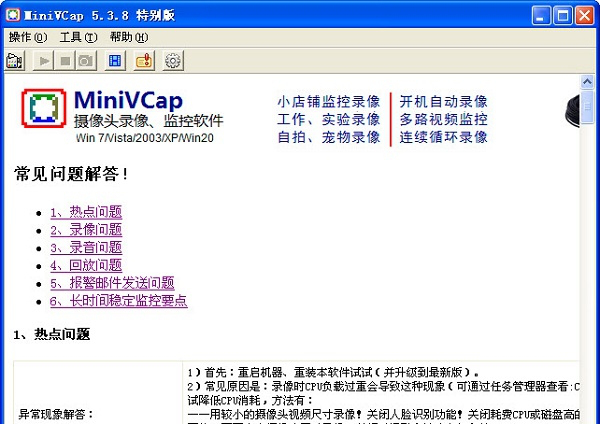
Task: Stop recording with the square stop button
Action: [65, 61]
